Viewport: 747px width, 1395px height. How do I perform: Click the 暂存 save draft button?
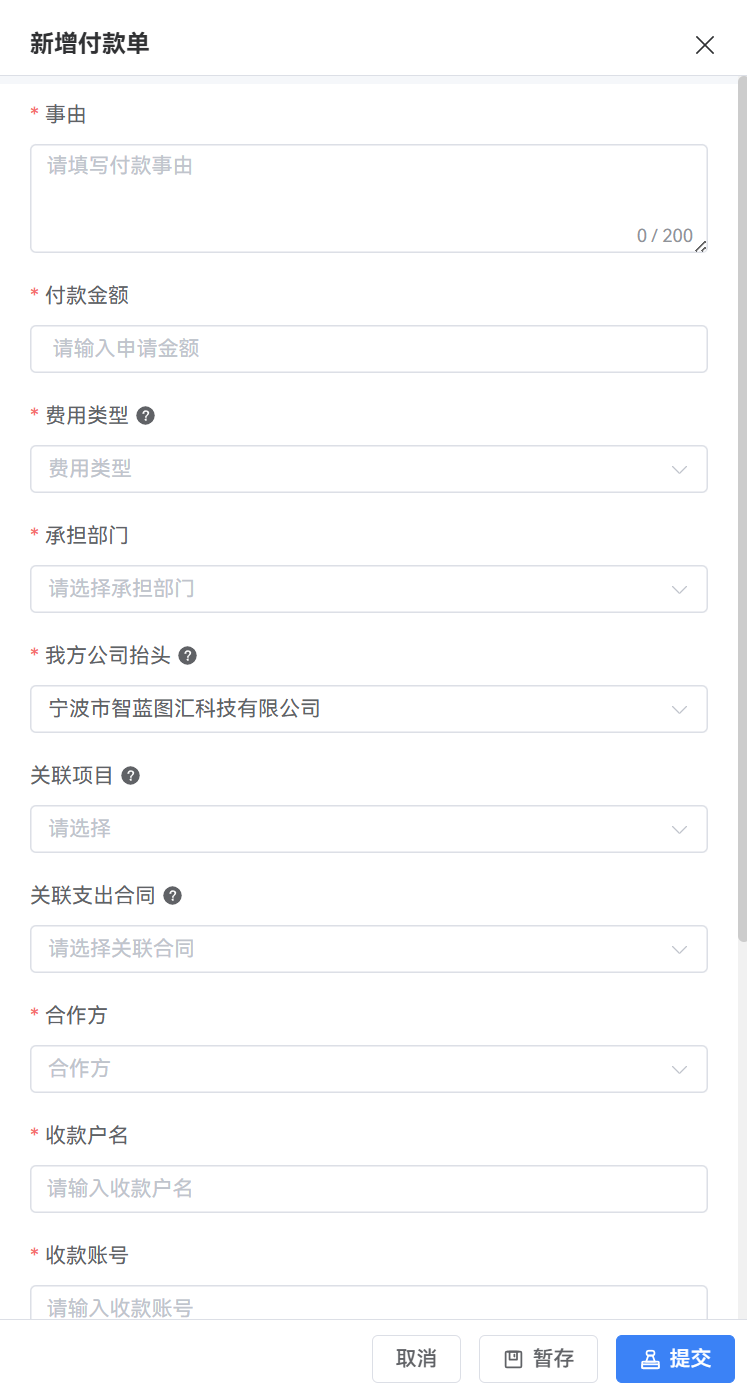coord(538,1359)
